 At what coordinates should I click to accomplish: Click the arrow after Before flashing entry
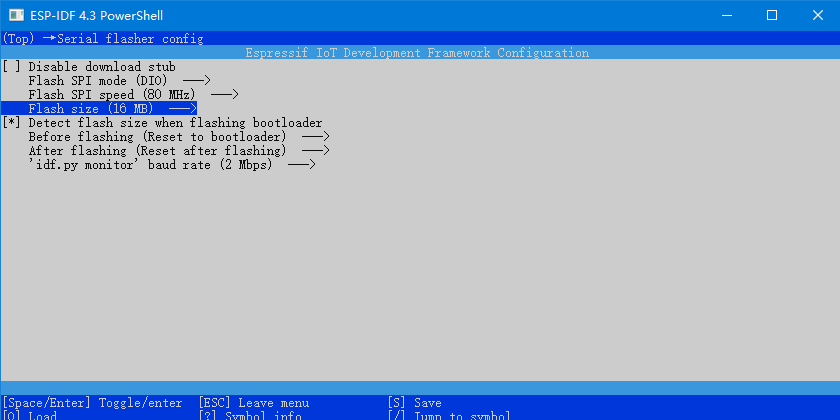pyautogui.click(x=315, y=137)
